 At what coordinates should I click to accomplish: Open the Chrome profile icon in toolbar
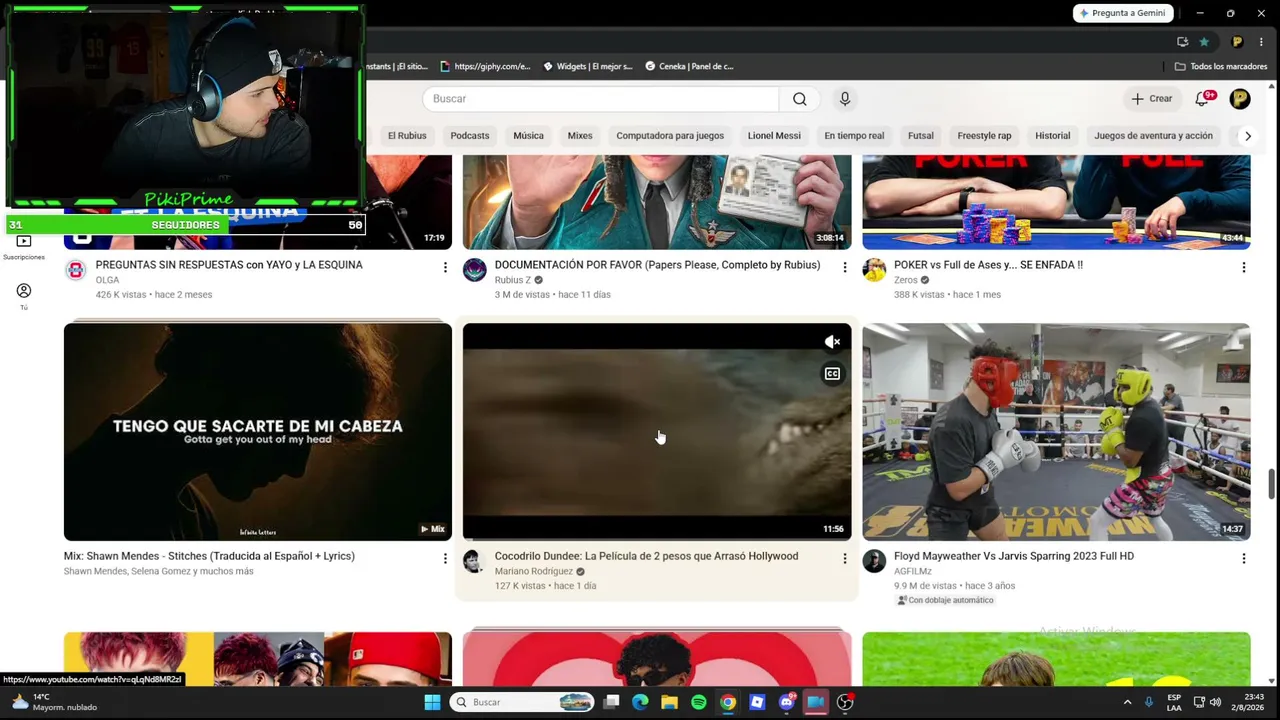(1237, 42)
